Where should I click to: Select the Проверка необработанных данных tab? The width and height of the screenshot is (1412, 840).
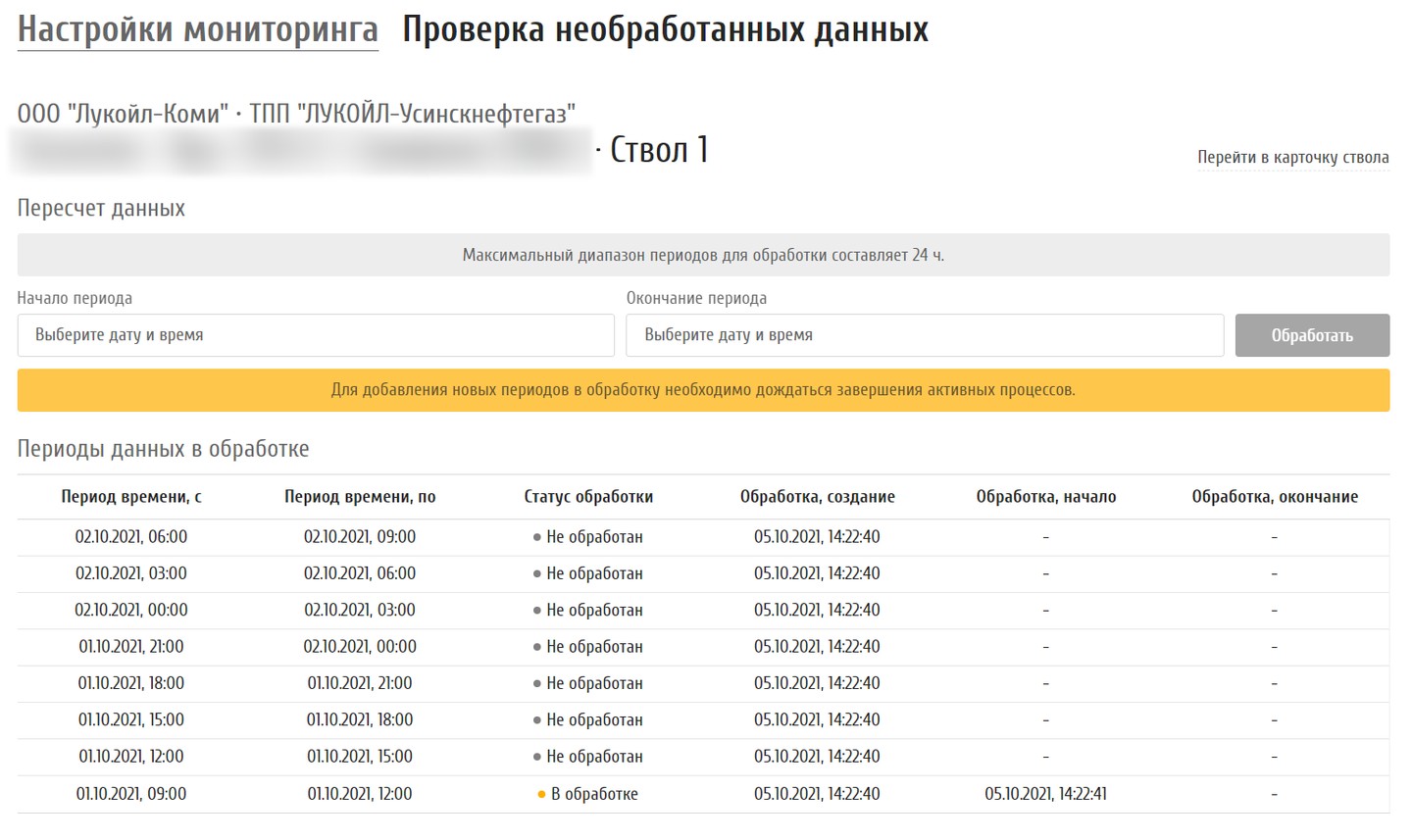[x=666, y=30]
